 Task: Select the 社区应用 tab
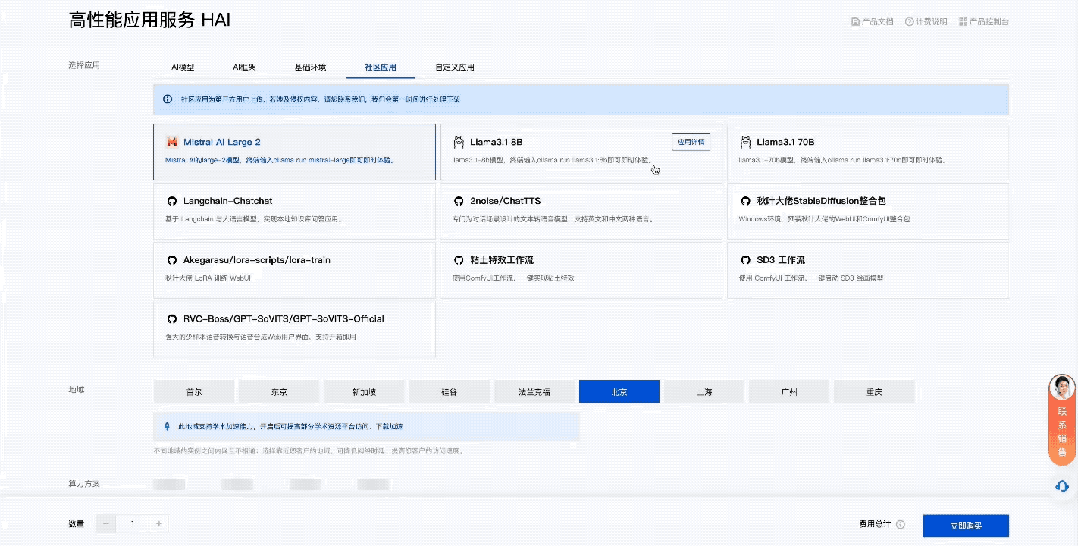pos(380,68)
